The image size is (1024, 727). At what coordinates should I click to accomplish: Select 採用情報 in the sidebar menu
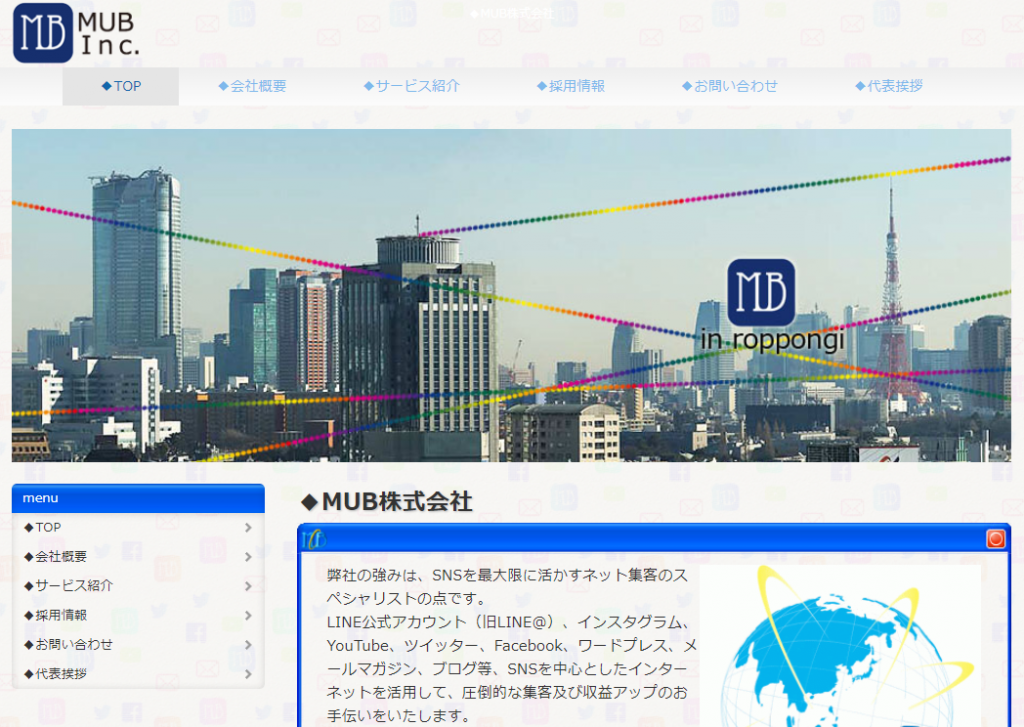point(138,615)
